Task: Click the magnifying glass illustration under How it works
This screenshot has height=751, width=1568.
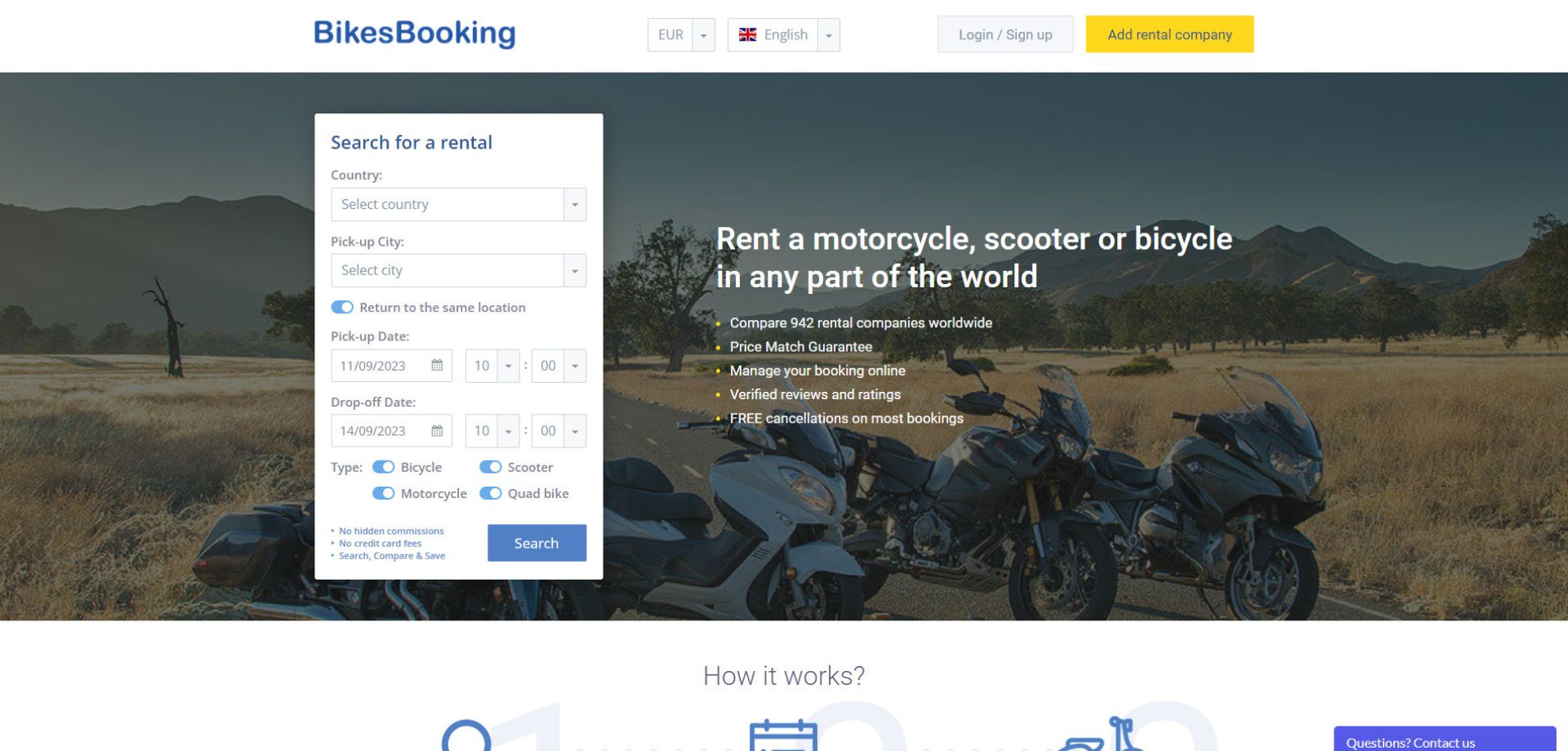Action: pyautogui.click(x=465, y=739)
